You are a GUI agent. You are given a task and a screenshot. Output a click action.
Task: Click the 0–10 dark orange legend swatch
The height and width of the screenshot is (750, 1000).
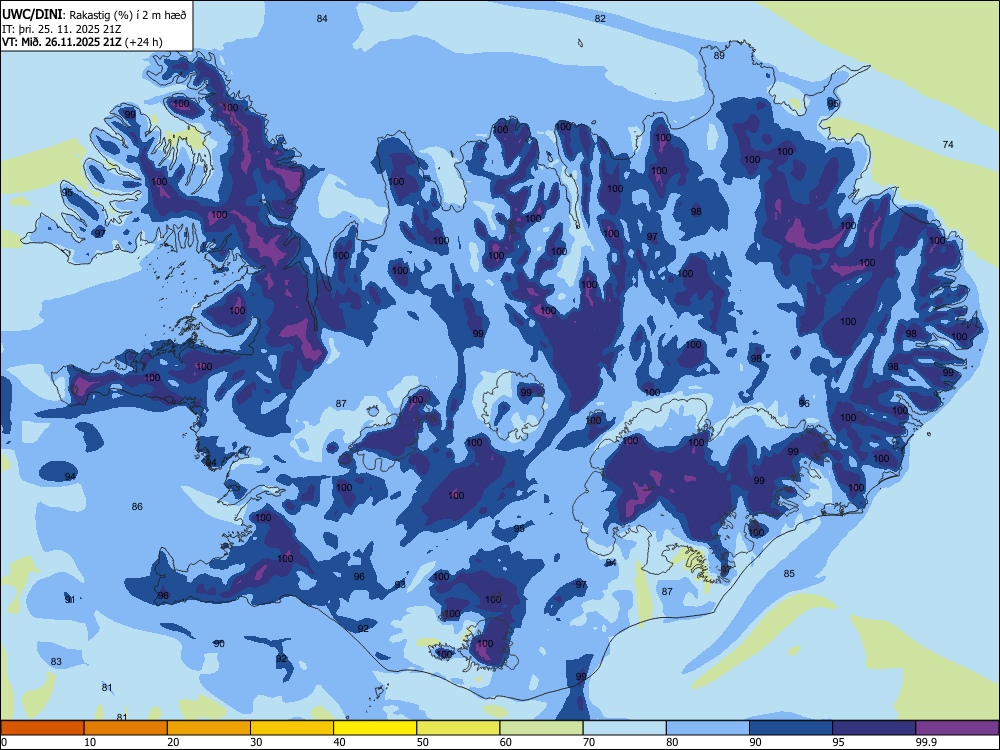42,728
